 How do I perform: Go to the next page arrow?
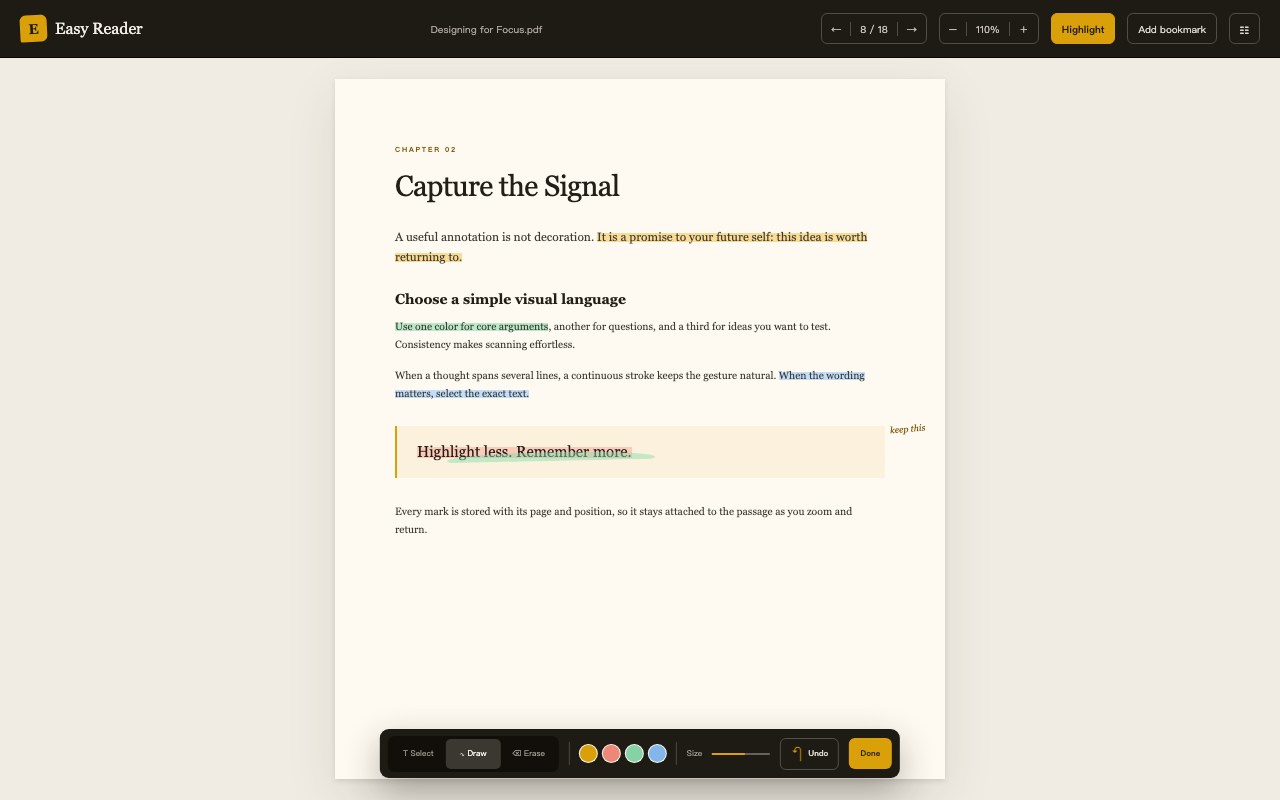pyautogui.click(x=911, y=29)
